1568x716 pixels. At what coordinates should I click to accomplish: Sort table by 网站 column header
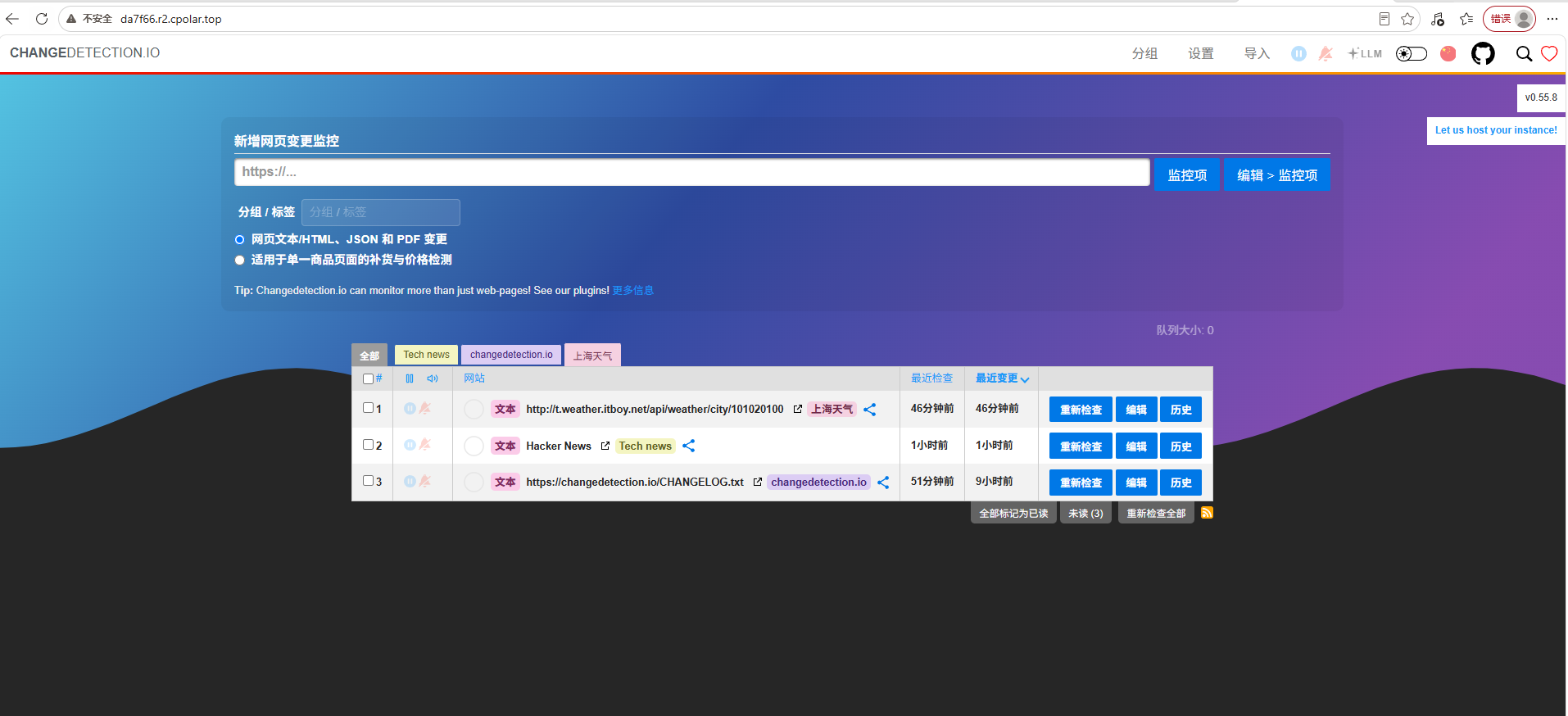(x=474, y=378)
